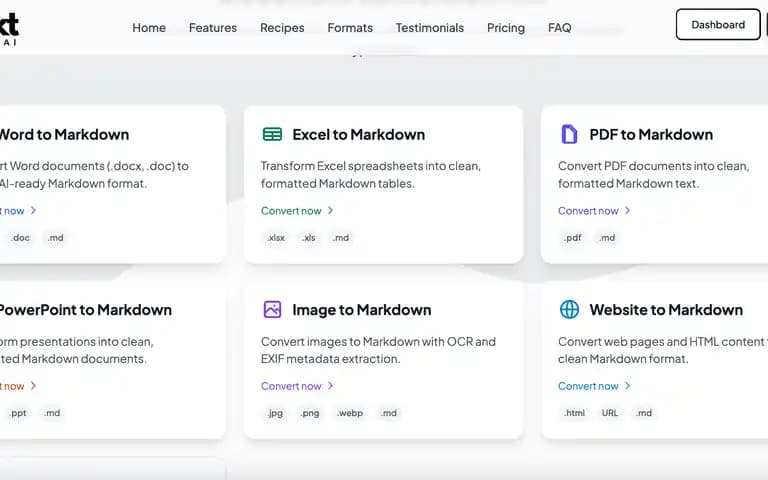The image size is (768, 480).
Task: Click chevron after Word Convert now
Action: tap(33, 210)
